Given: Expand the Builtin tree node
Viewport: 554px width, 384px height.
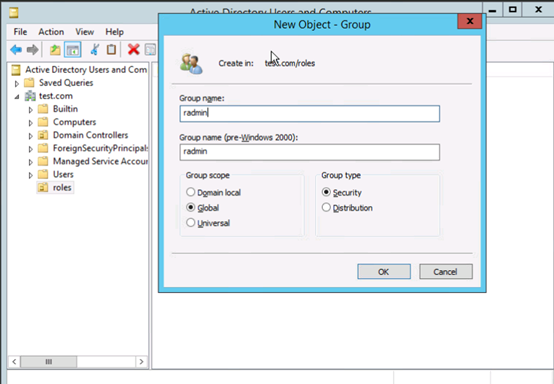Looking at the screenshot, I should (x=31, y=110).
